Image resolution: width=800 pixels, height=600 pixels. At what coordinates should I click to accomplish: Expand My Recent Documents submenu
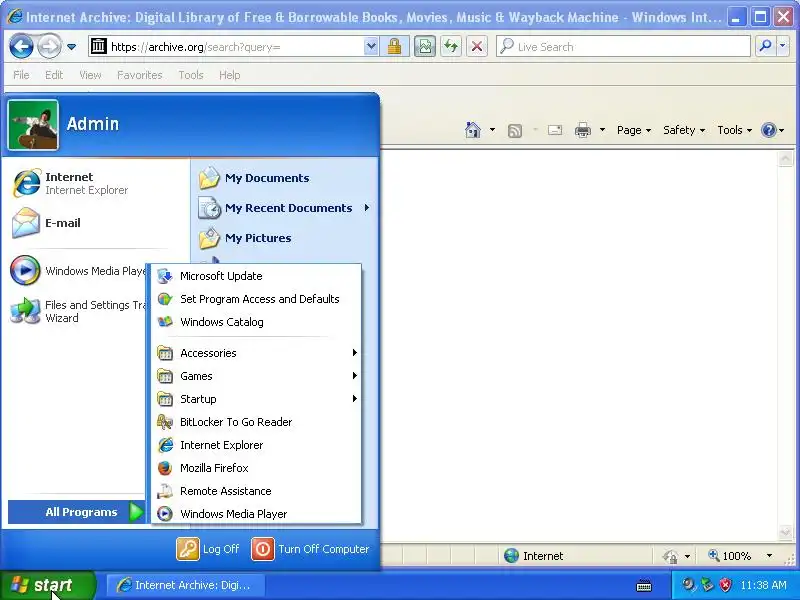[286, 208]
